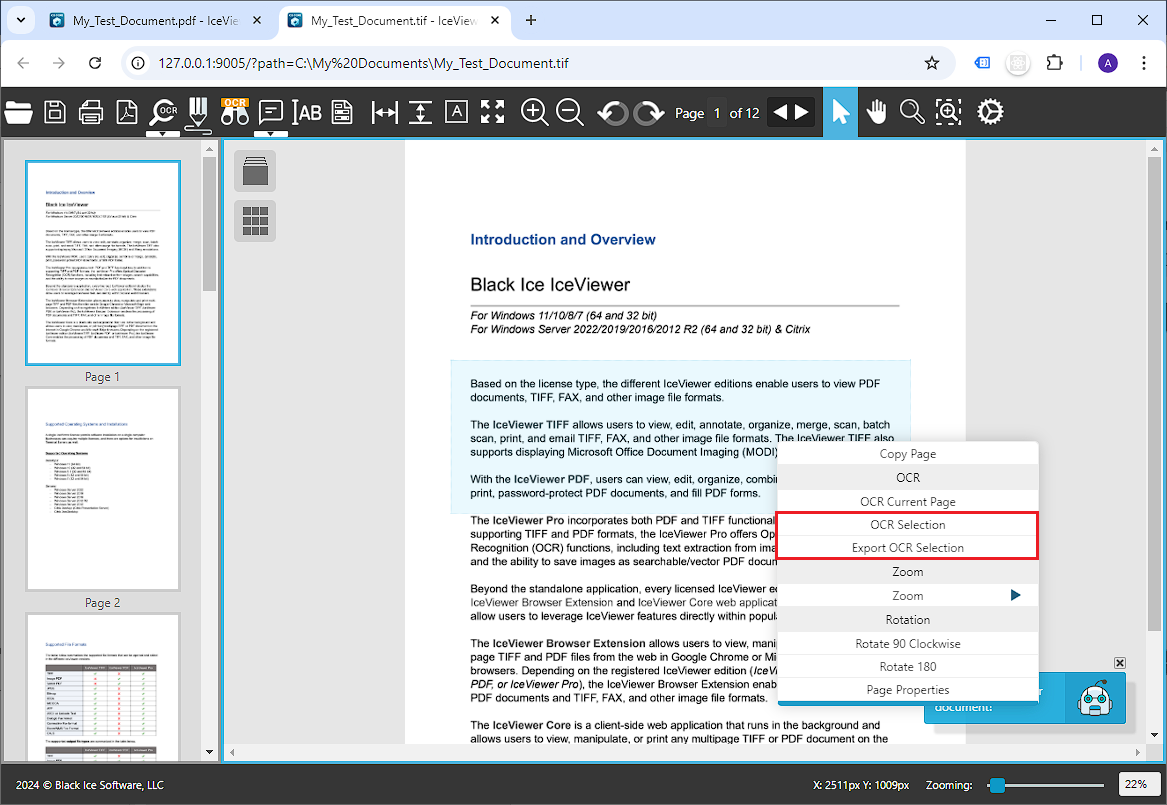The image size is (1167, 805).
Task: Open the OCR options dropdown arrow
Action: click(x=163, y=134)
